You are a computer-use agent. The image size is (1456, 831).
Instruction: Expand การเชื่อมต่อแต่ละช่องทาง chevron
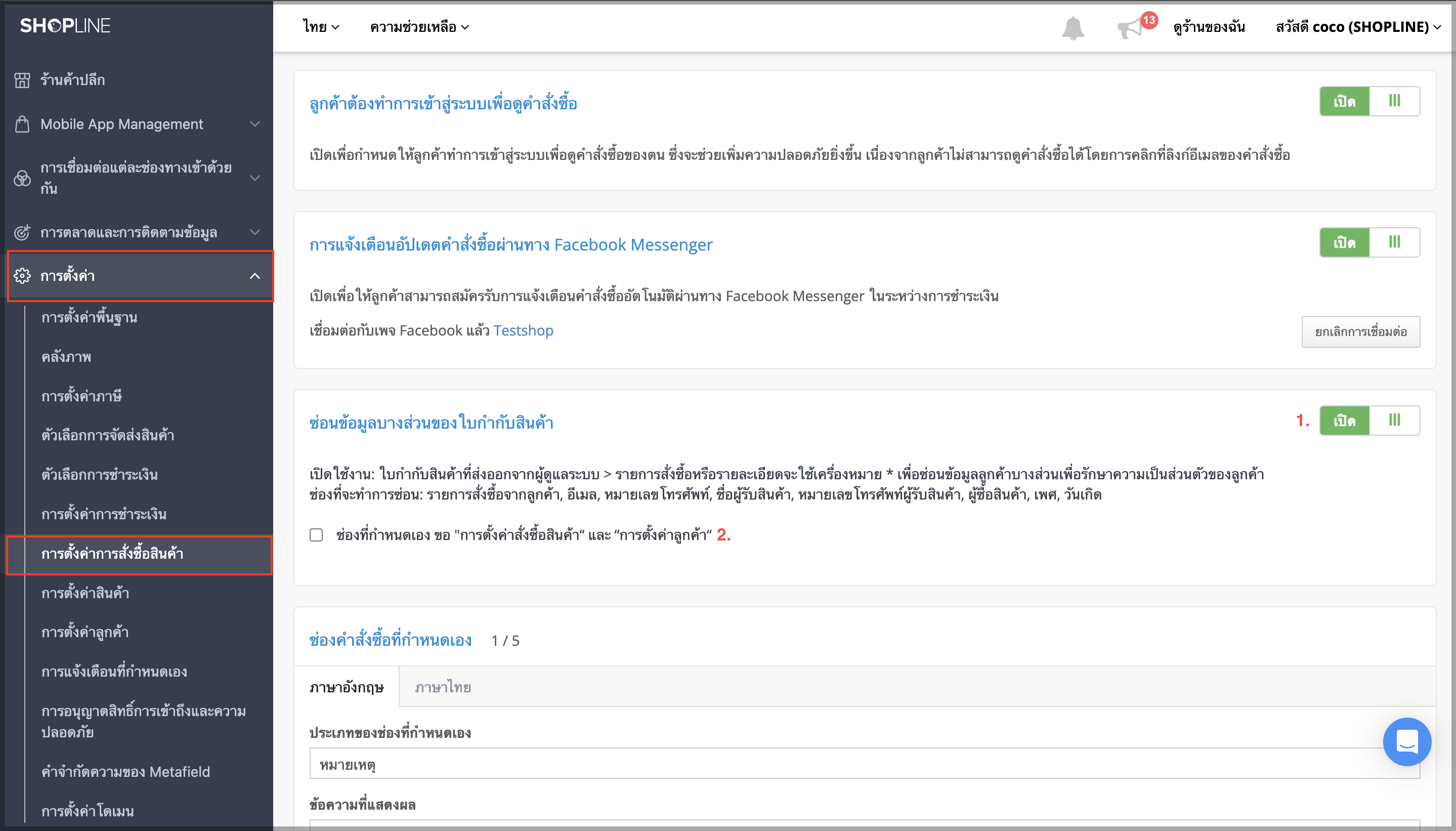[255, 178]
